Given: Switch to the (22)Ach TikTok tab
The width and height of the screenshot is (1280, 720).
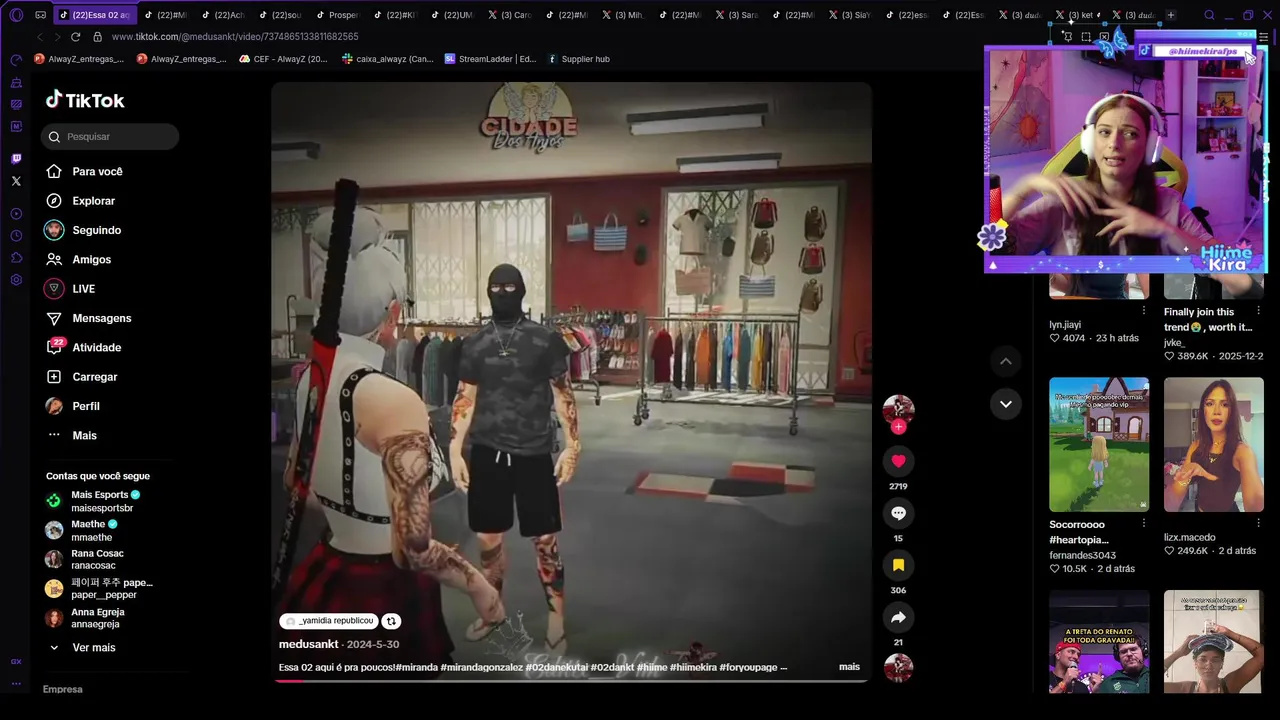Looking at the screenshot, I should (x=221, y=15).
